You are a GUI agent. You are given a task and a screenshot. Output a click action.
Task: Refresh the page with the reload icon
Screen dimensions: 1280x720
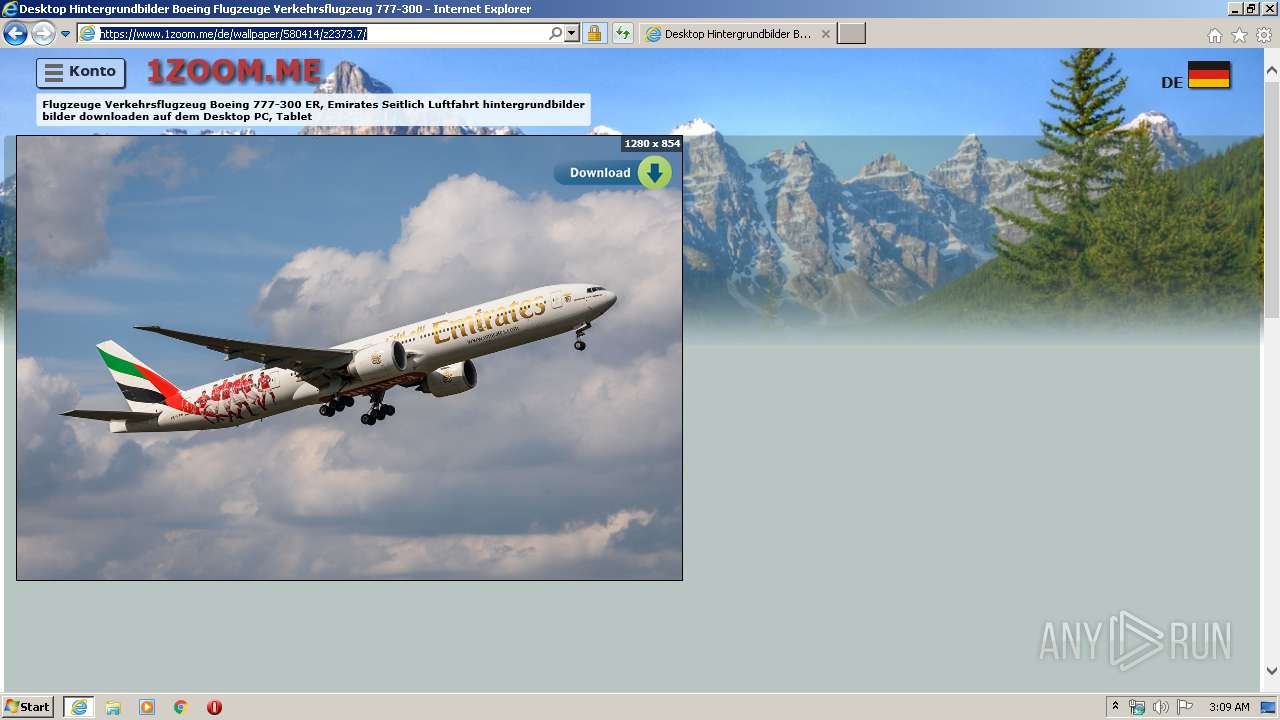623,34
